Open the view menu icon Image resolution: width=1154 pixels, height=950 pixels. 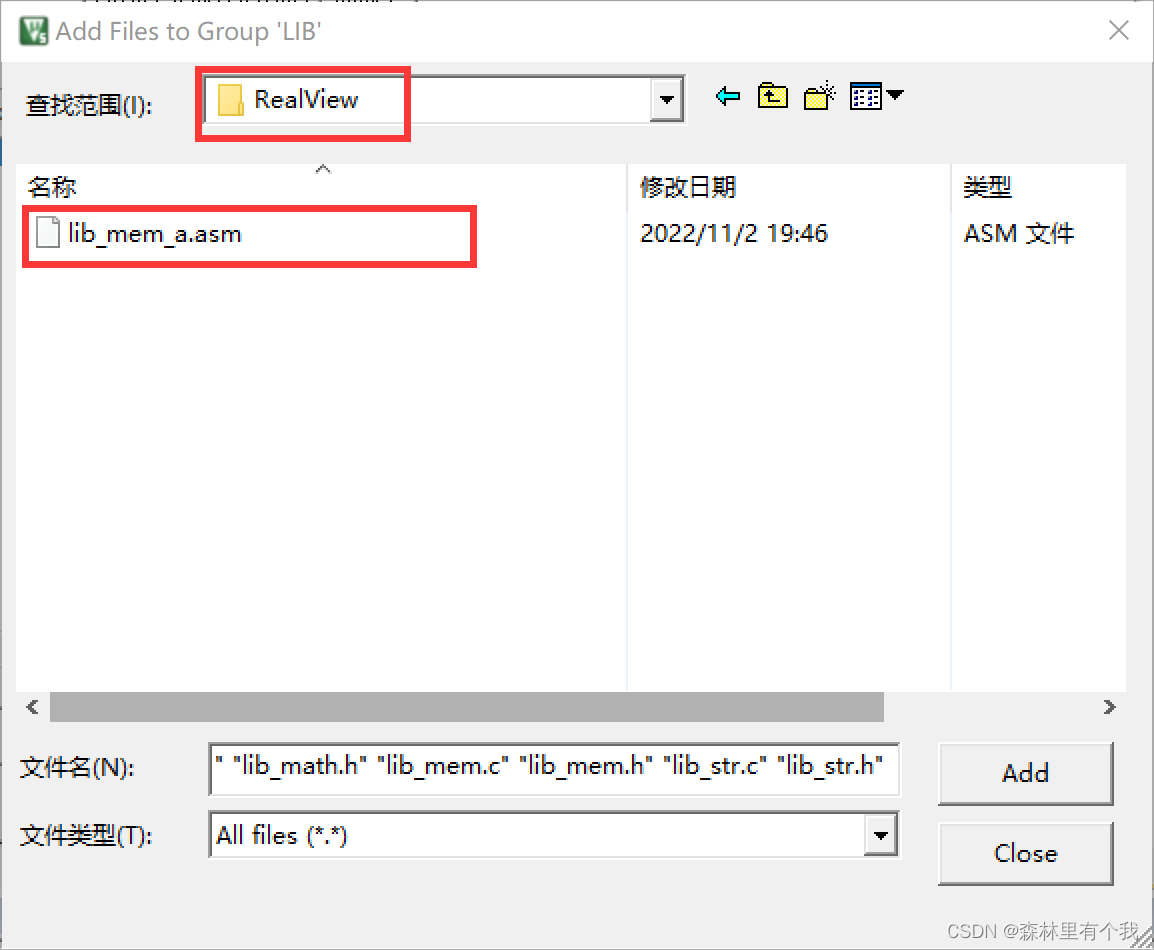866,96
